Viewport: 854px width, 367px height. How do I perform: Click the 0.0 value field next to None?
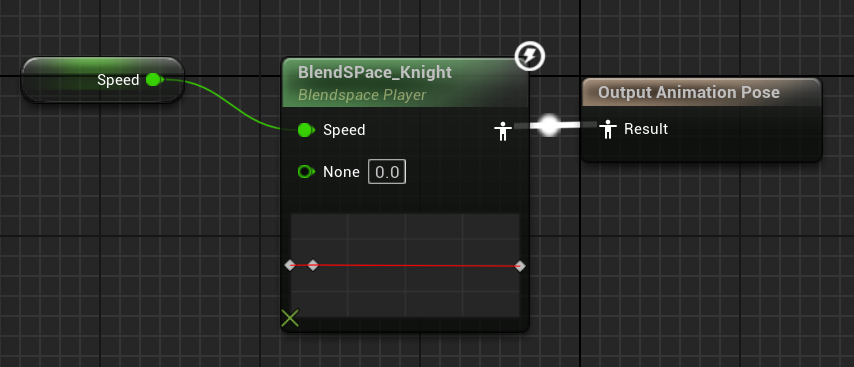(x=387, y=172)
